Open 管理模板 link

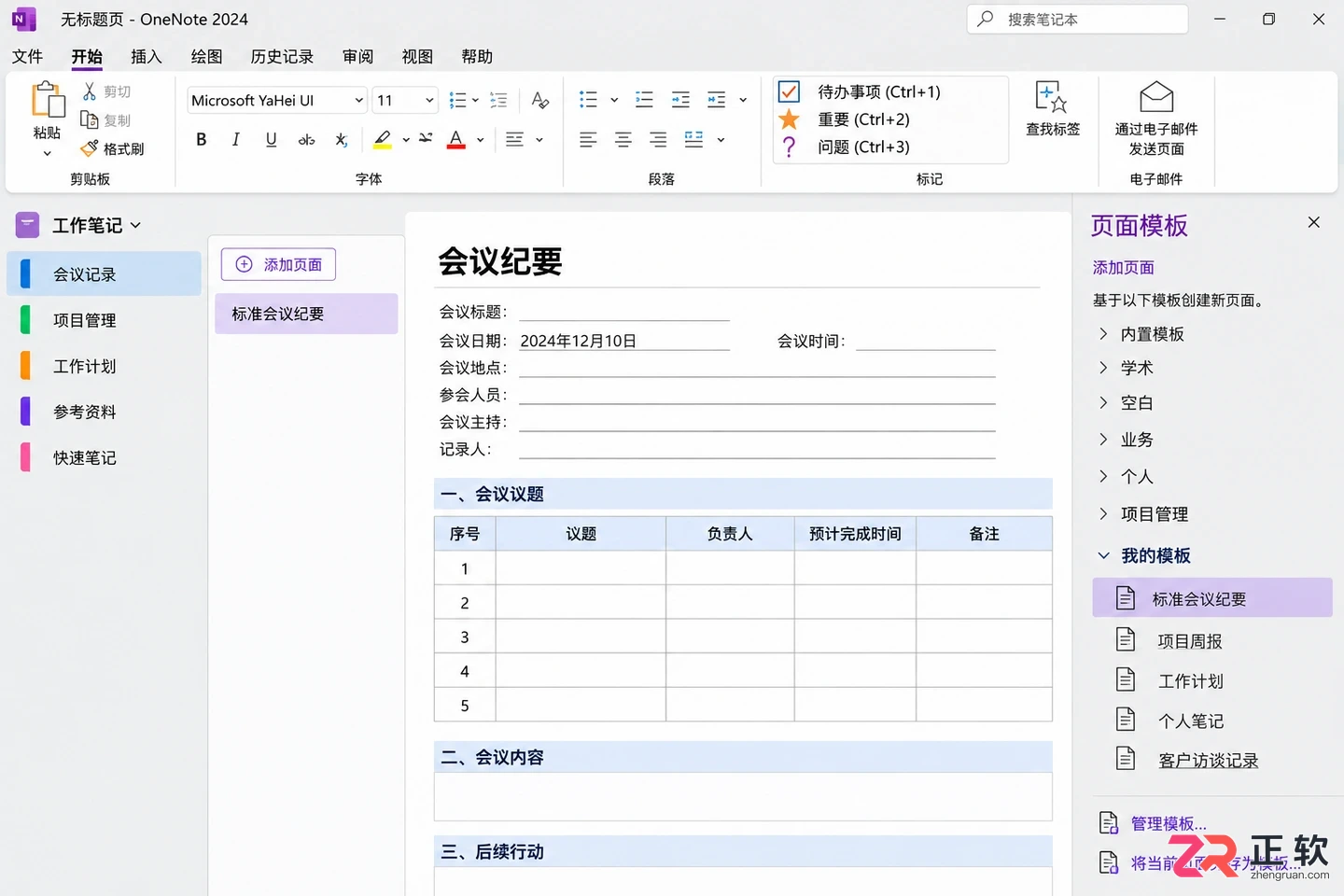click(x=1169, y=823)
